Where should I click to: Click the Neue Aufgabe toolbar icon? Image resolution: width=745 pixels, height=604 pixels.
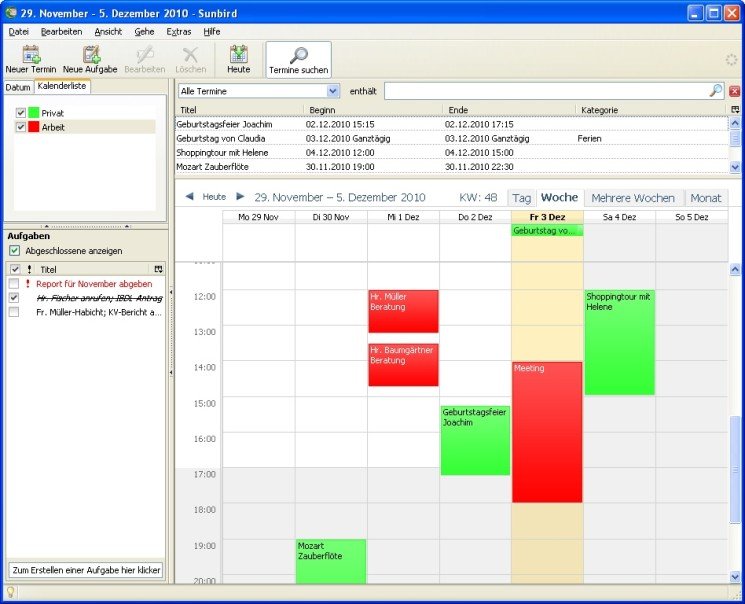coord(90,55)
